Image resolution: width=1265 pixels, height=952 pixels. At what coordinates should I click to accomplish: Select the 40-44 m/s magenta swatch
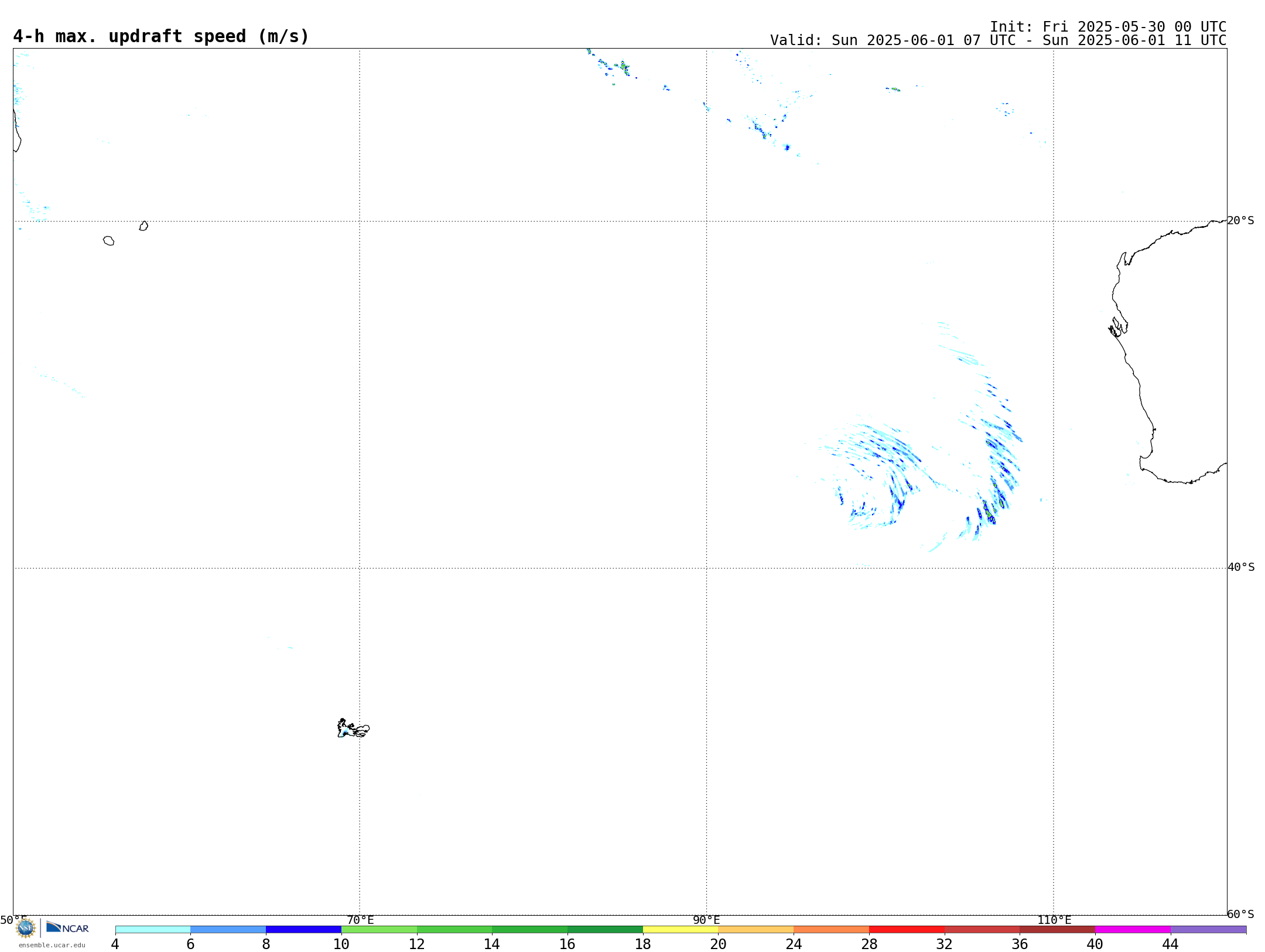click(1133, 930)
